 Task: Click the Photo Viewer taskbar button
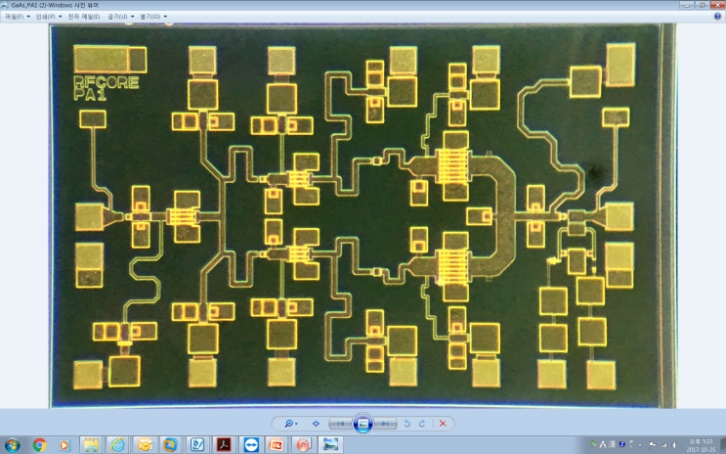(330, 445)
